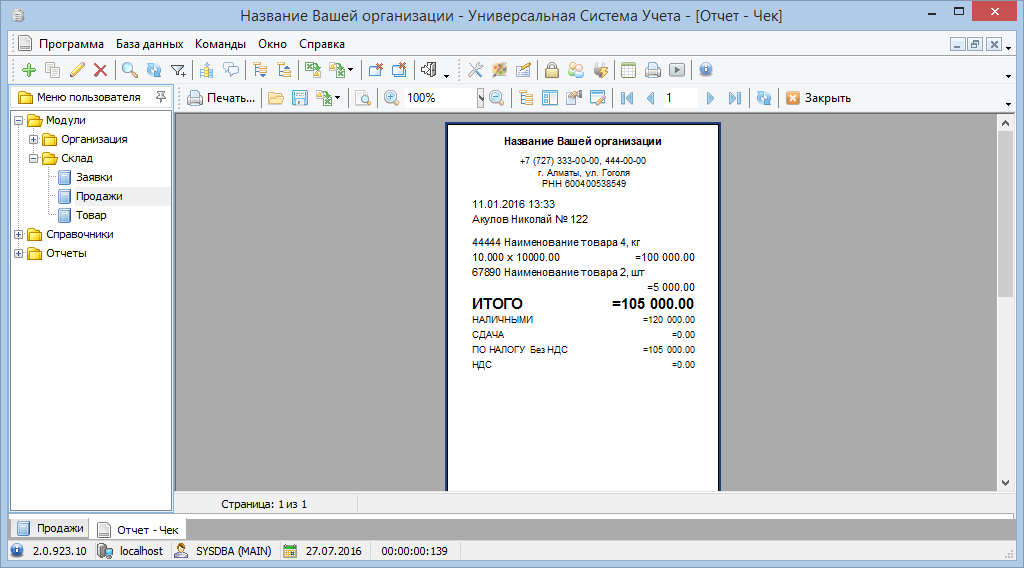Image resolution: width=1024 pixels, height=568 pixels.
Task: Click the Печать... button
Action: point(222,98)
